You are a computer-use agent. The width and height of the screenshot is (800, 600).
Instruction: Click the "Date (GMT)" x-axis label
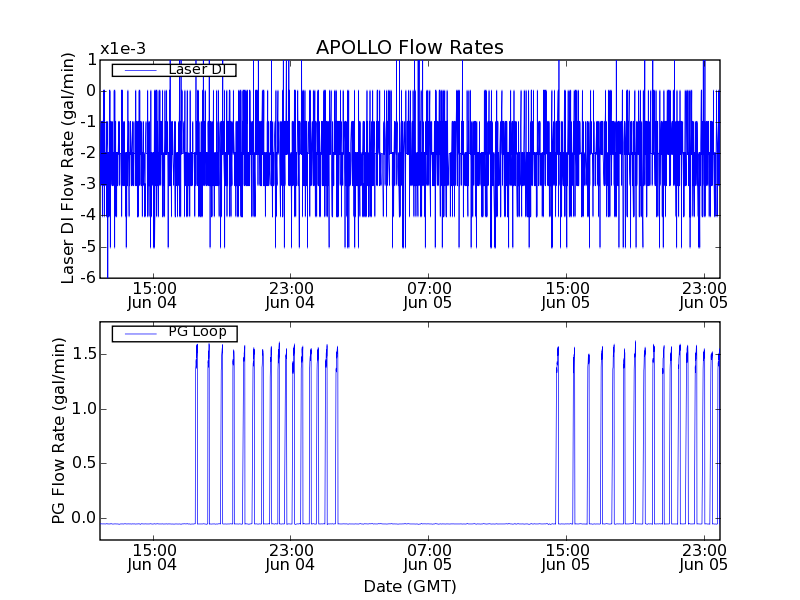pos(410,586)
